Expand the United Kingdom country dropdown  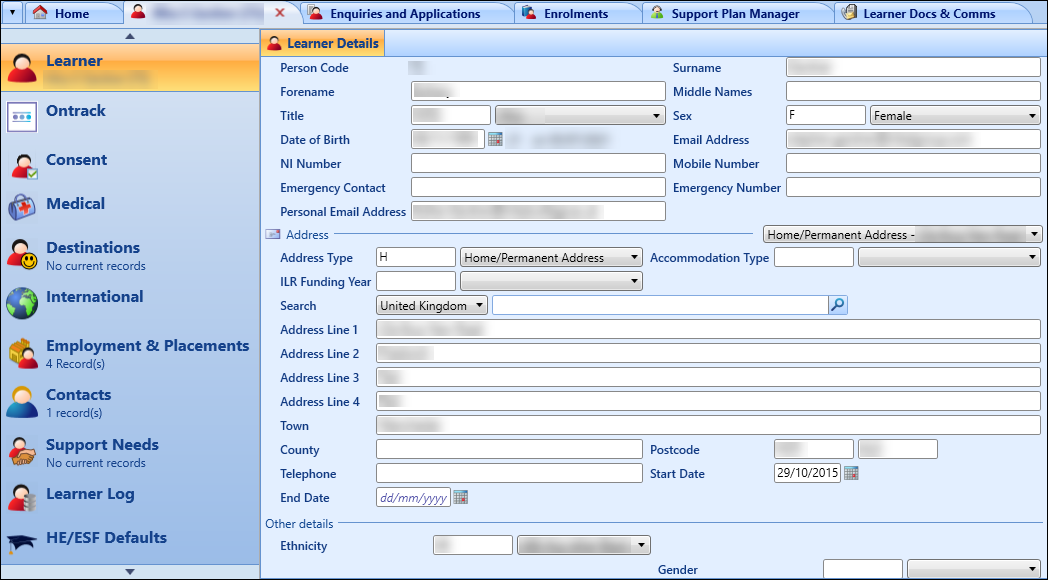click(x=481, y=305)
